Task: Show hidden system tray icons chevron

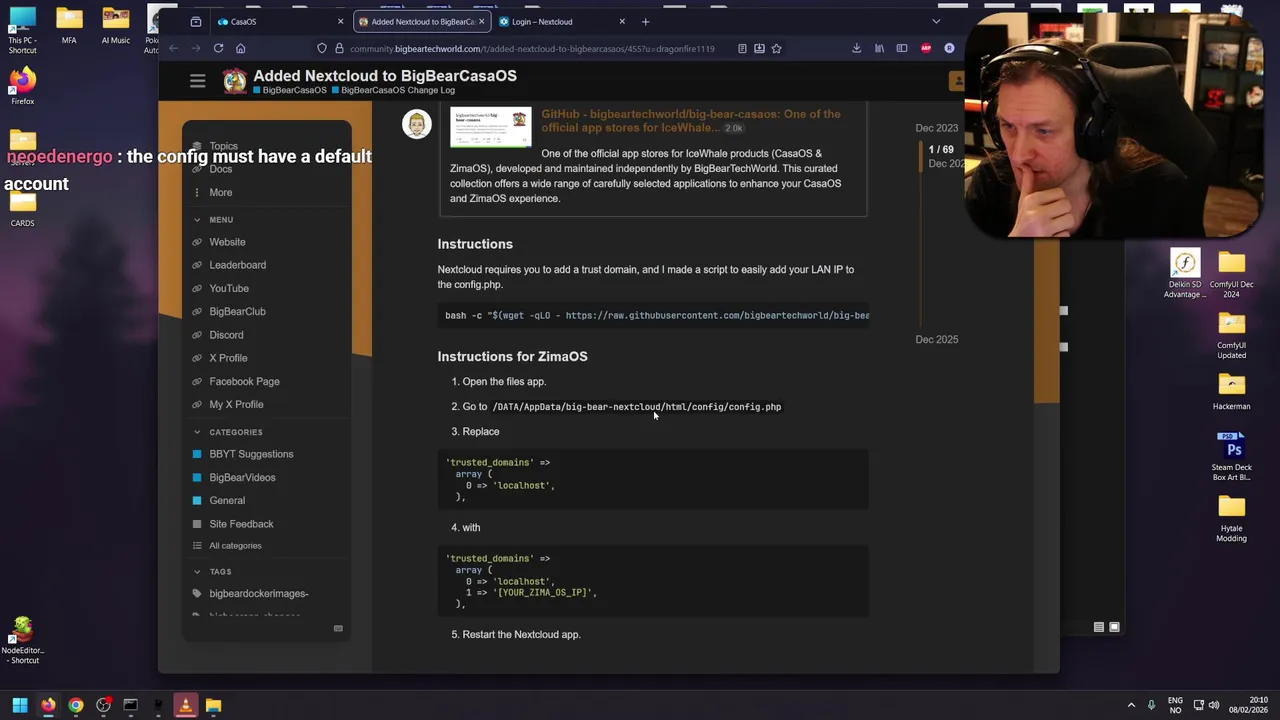Action: 1131,705
